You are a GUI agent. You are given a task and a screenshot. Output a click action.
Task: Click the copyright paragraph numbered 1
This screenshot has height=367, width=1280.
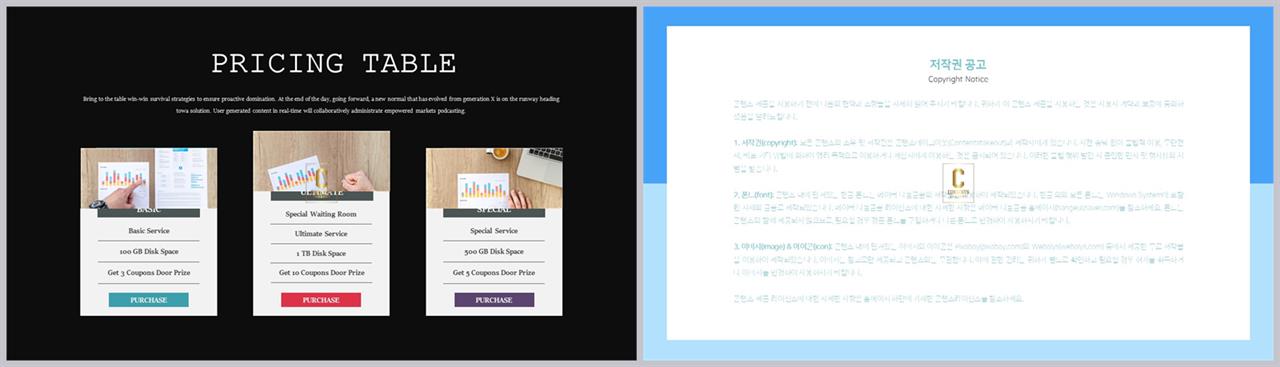958,156
